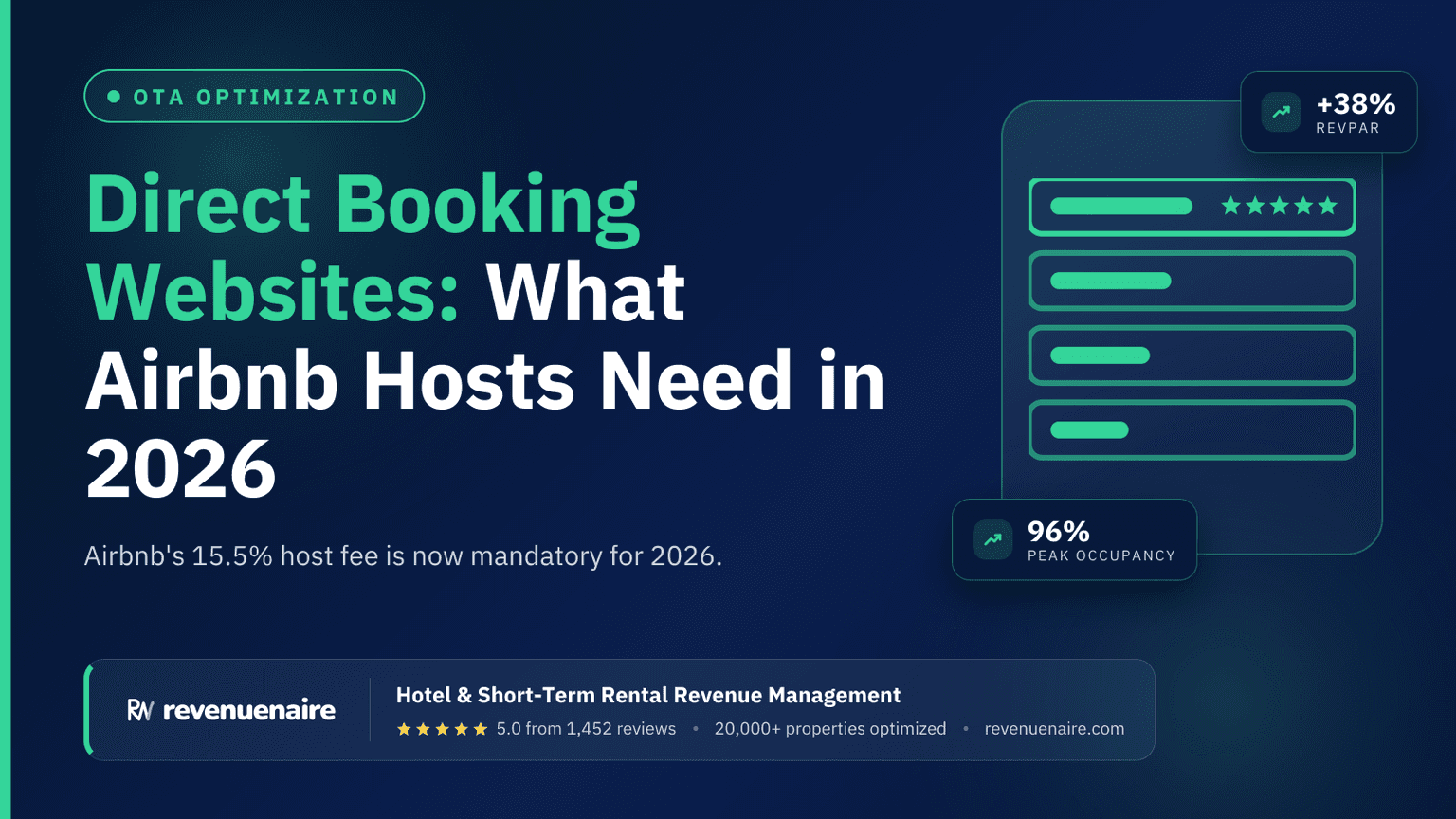
Task: Click the trend arrow icon beside +38%
Action: tap(1281, 112)
